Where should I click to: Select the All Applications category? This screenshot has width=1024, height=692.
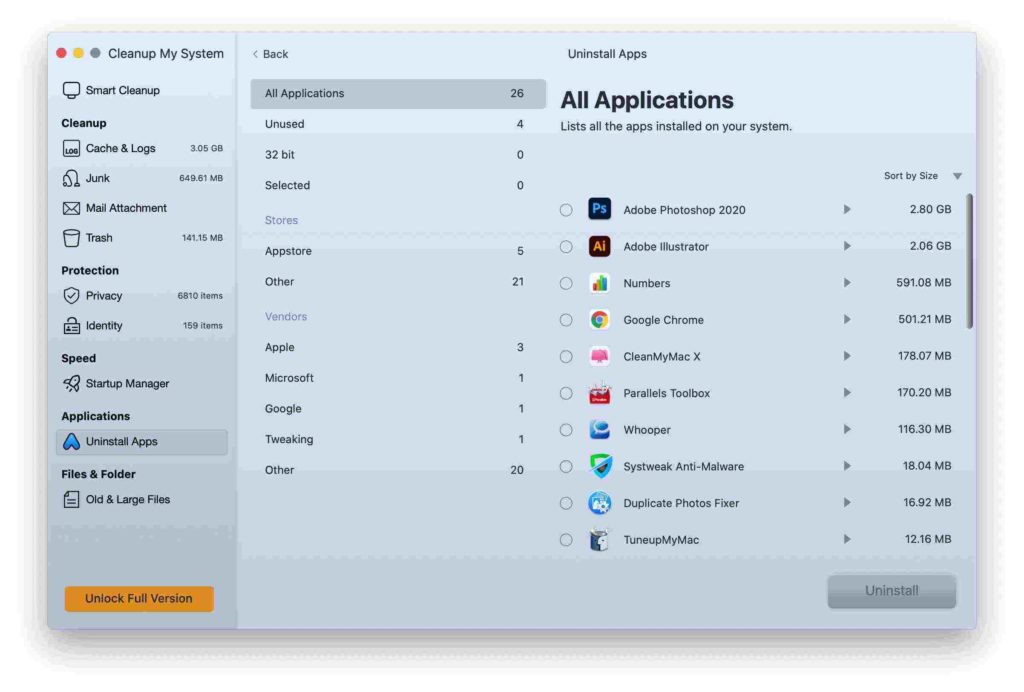pos(398,93)
